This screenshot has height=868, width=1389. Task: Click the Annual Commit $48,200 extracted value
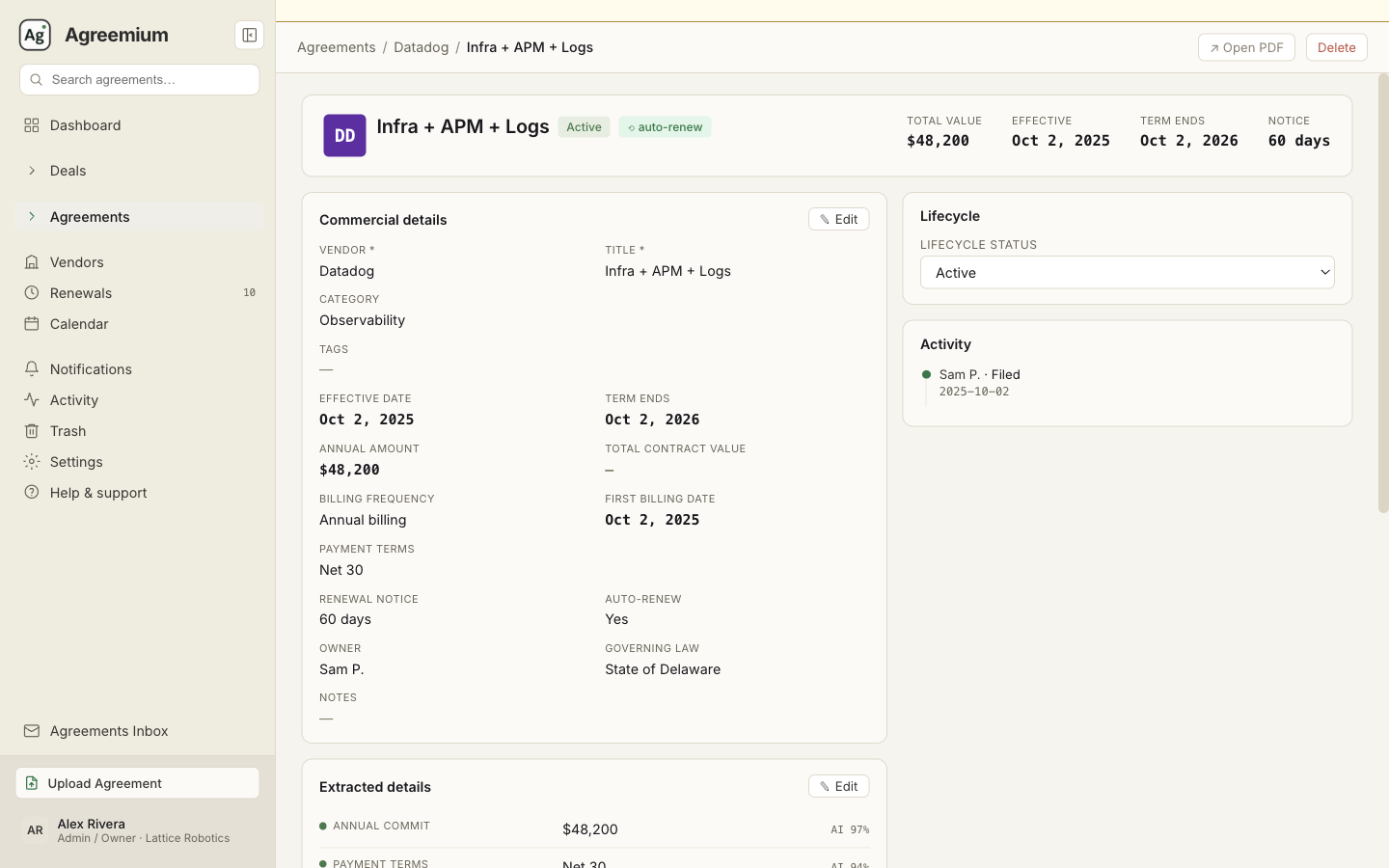click(590, 829)
